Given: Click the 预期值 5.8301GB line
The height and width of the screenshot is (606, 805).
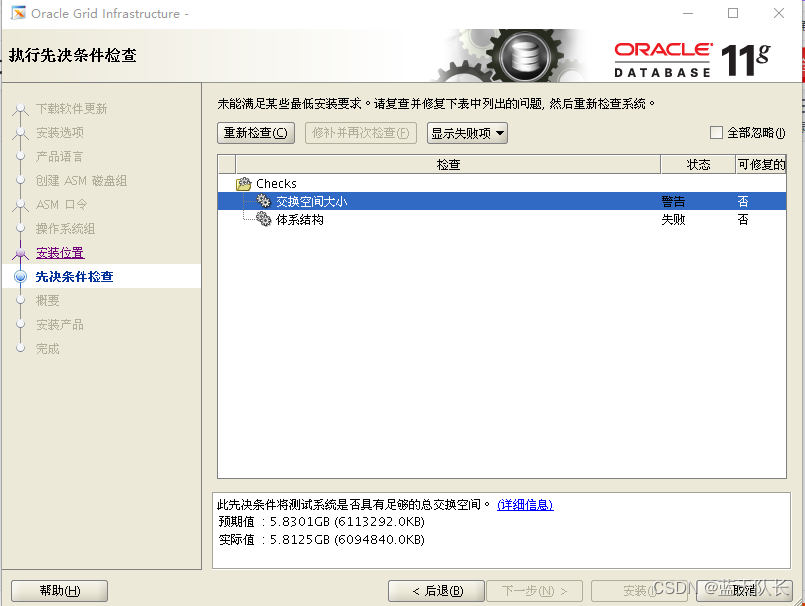Looking at the screenshot, I should (x=321, y=522).
